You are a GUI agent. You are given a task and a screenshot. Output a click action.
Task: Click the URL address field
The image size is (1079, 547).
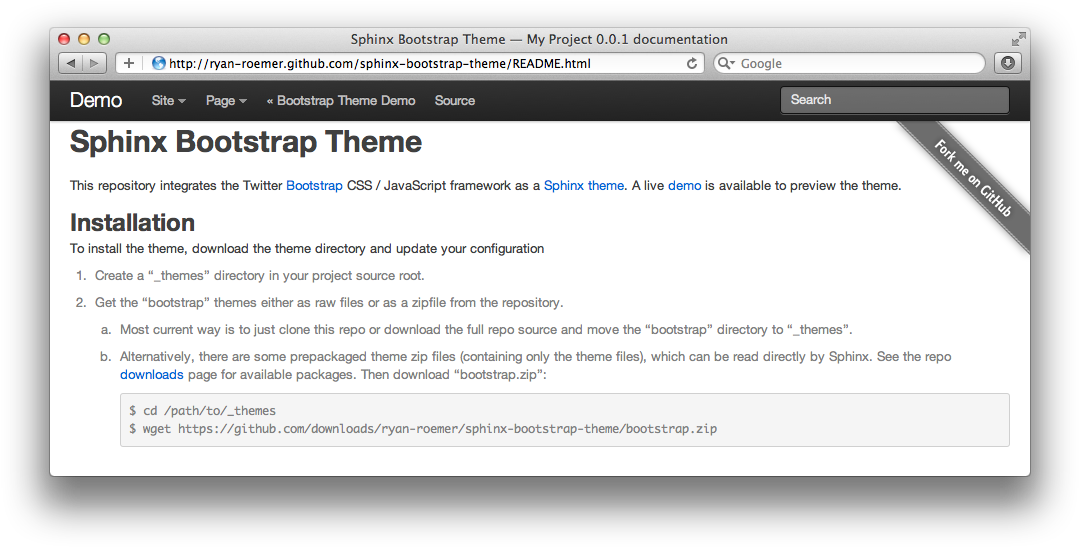point(420,63)
